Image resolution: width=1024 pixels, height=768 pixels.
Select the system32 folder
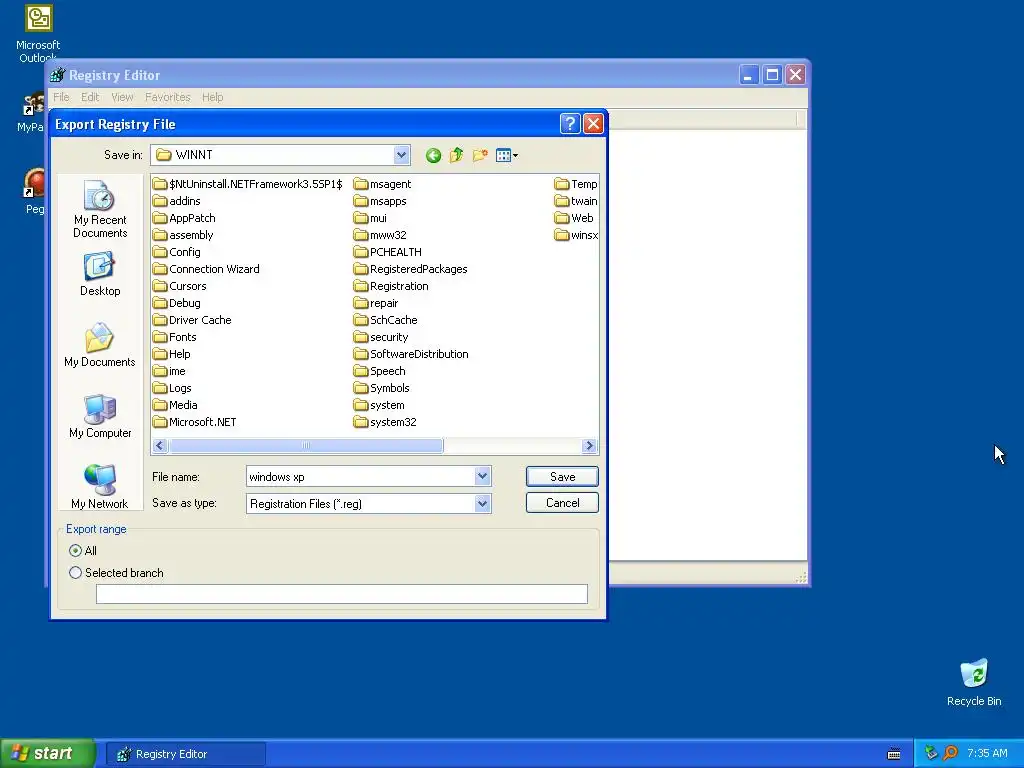(385, 422)
